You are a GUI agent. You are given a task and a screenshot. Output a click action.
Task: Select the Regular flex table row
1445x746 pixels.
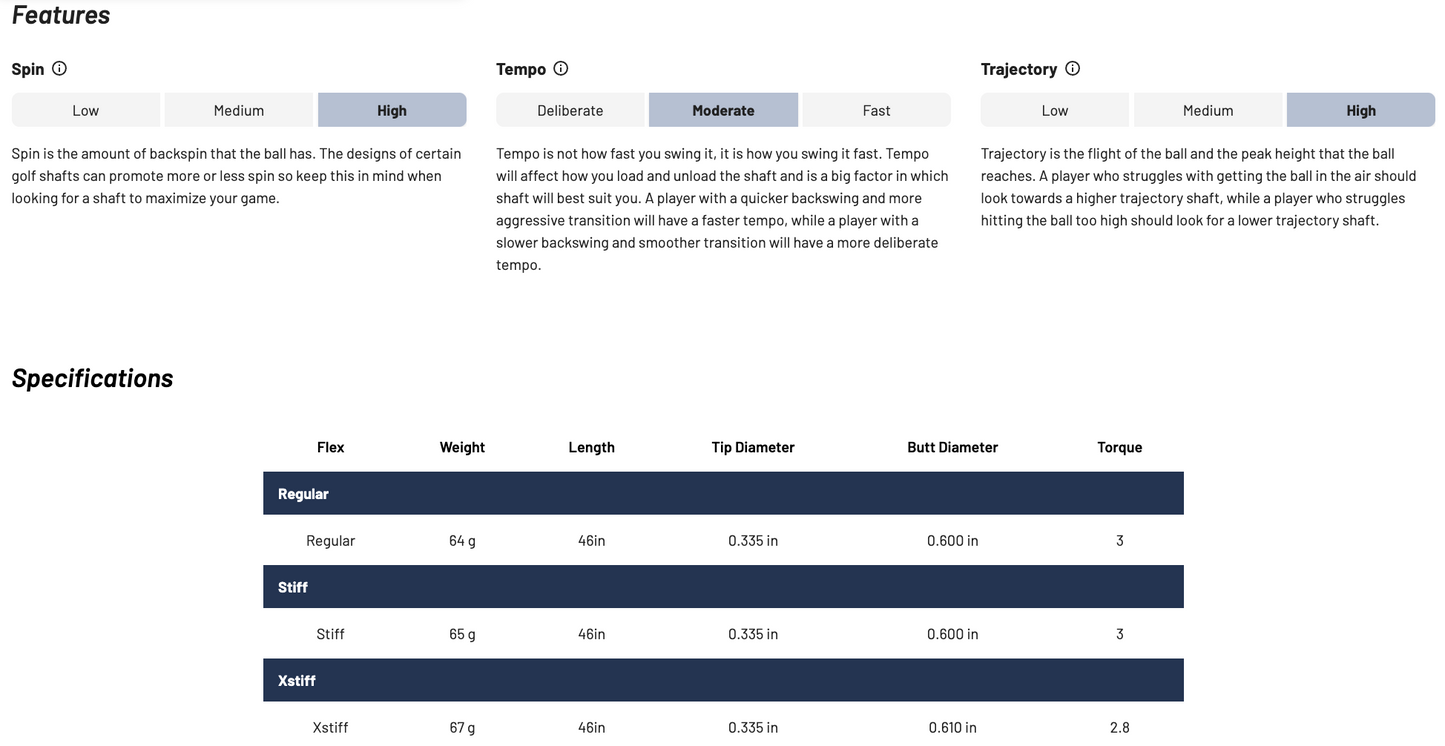coord(723,540)
